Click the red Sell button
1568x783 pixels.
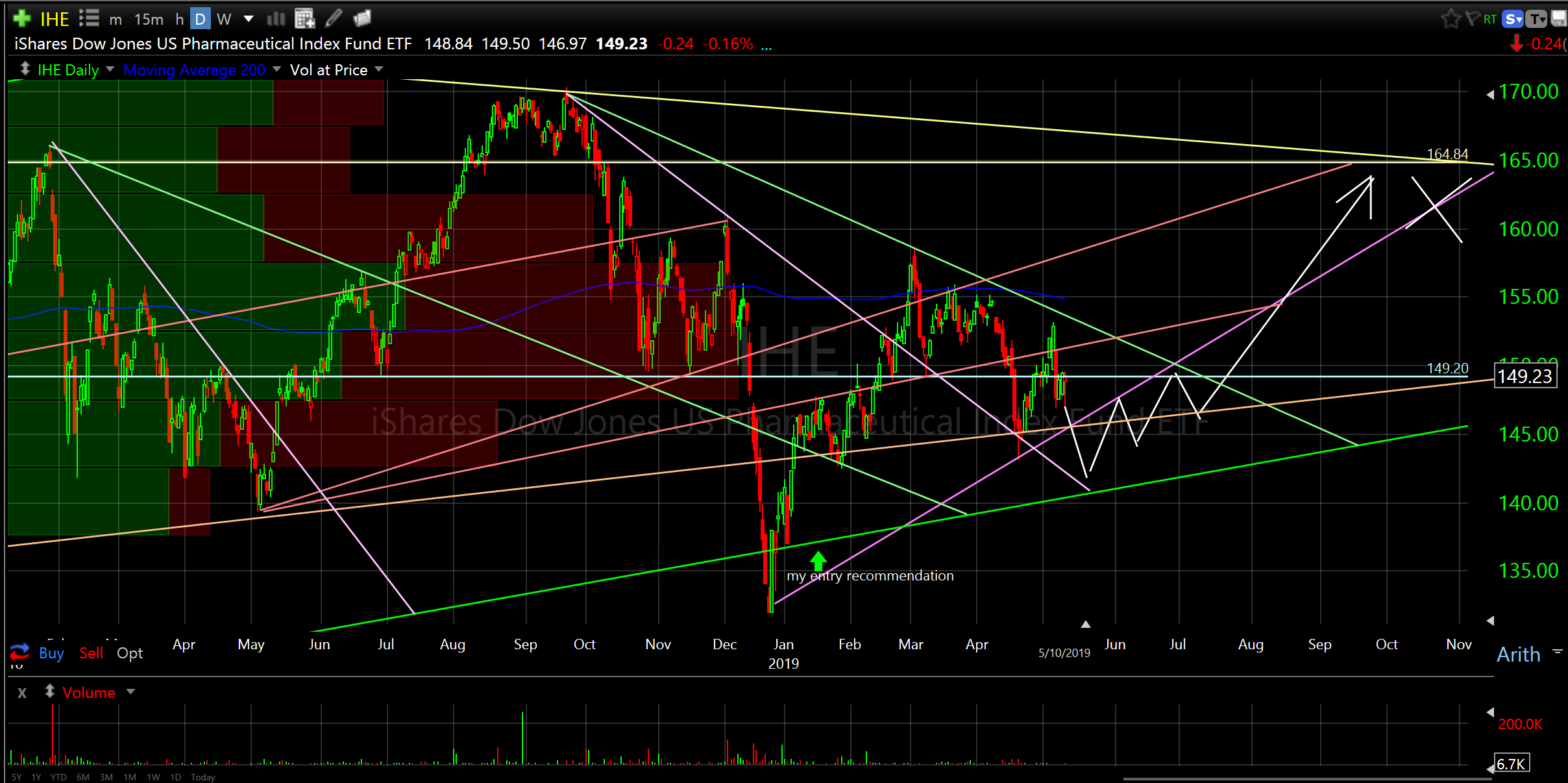pyautogui.click(x=91, y=652)
